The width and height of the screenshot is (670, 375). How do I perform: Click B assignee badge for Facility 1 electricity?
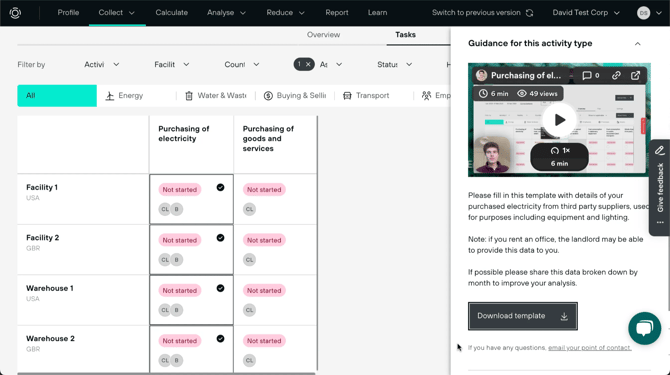coord(176,209)
